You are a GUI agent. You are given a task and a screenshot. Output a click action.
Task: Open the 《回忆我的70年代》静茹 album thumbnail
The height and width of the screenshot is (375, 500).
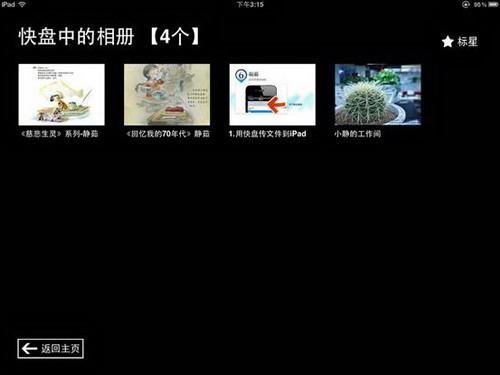(x=167, y=95)
